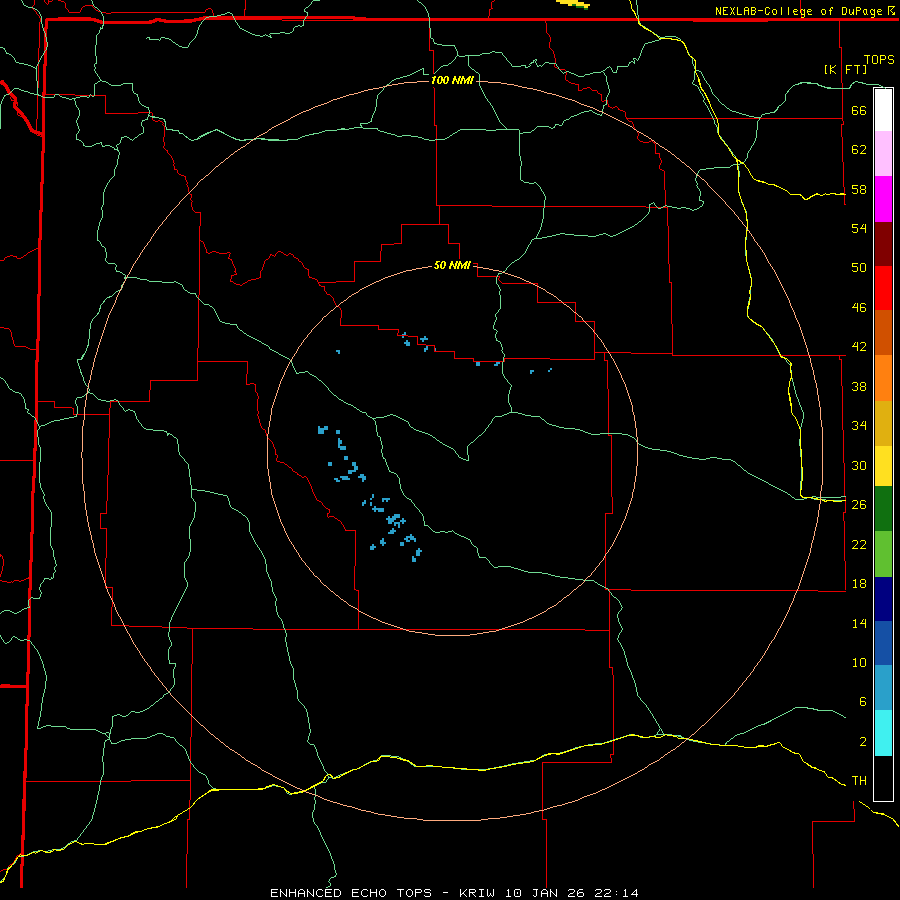Click the orange band between 42 and 38

coord(883,378)
